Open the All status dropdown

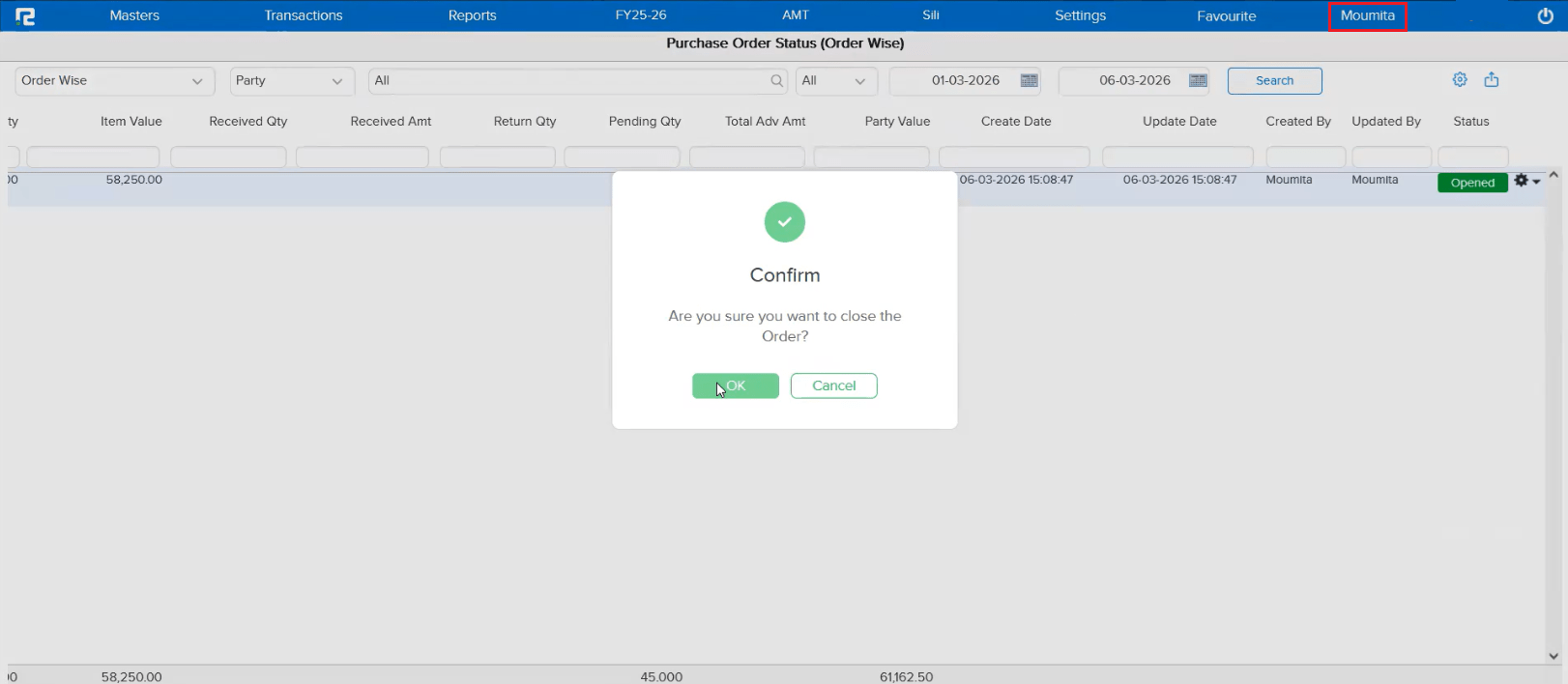[x=836, y=81]
